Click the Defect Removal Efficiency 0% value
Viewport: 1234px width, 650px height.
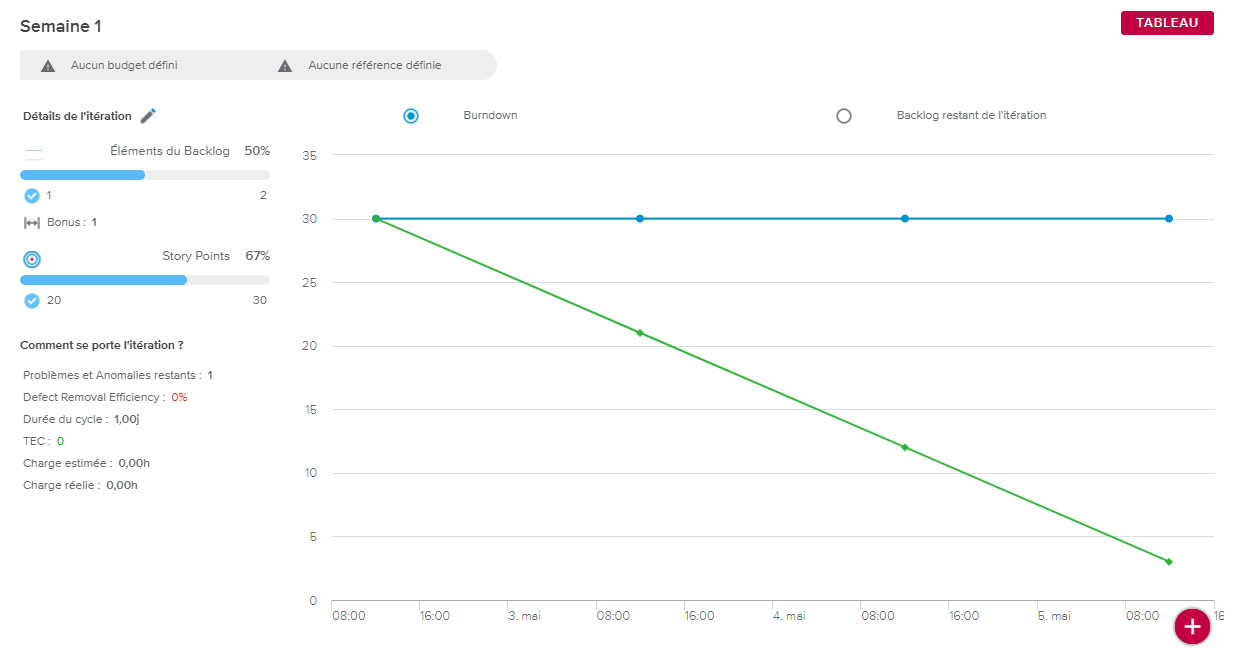pos(179,398)
